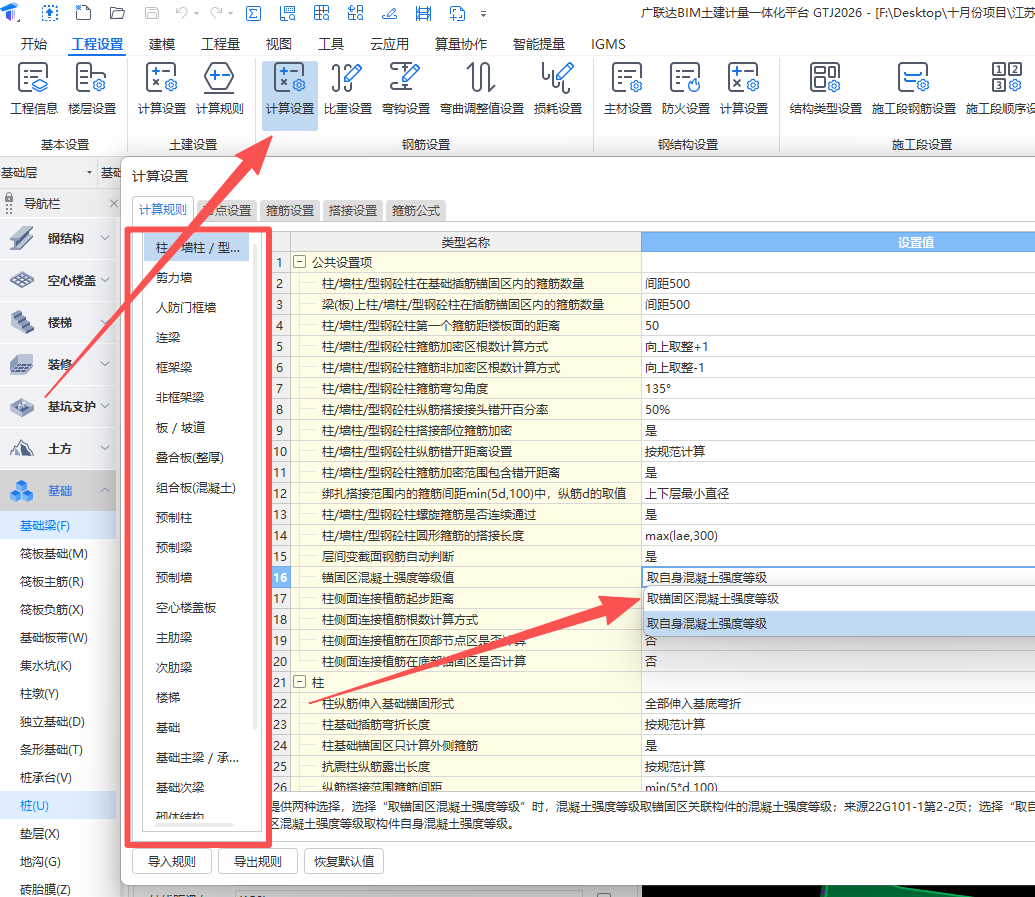
Task: Select 剪力墙 in the component list
Action: 174,278
